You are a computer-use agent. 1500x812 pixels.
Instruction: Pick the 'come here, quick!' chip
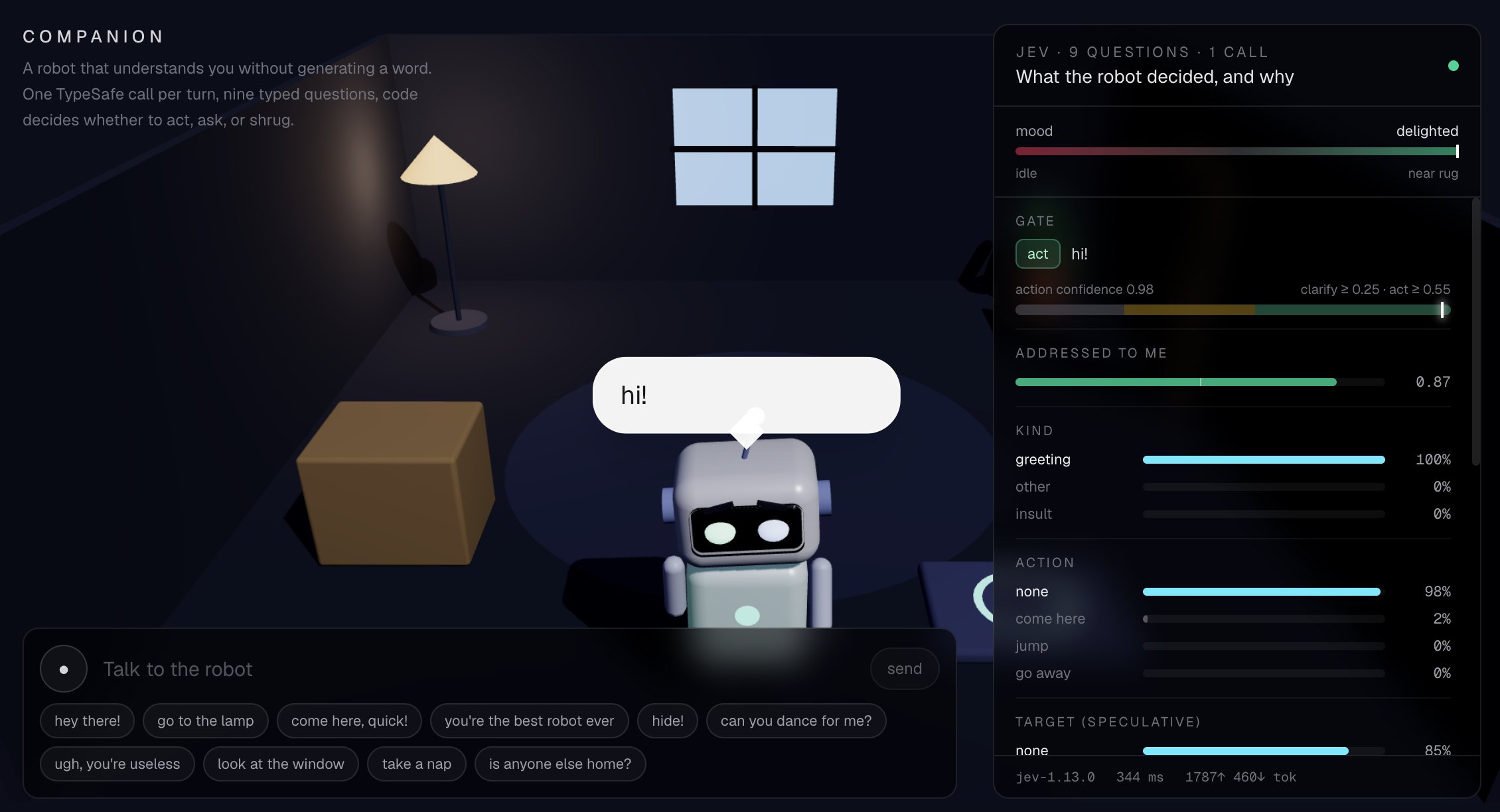[x=349, y=720]
